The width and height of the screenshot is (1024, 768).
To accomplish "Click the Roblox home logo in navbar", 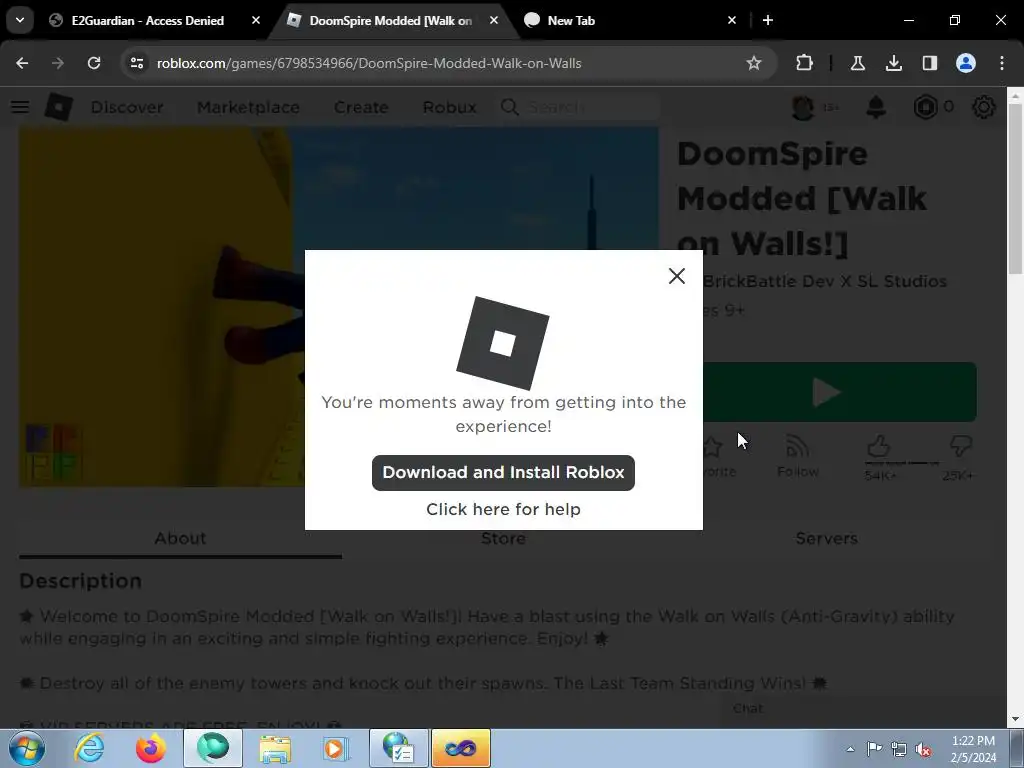I will pyautogui.click(x=59, y=106).
